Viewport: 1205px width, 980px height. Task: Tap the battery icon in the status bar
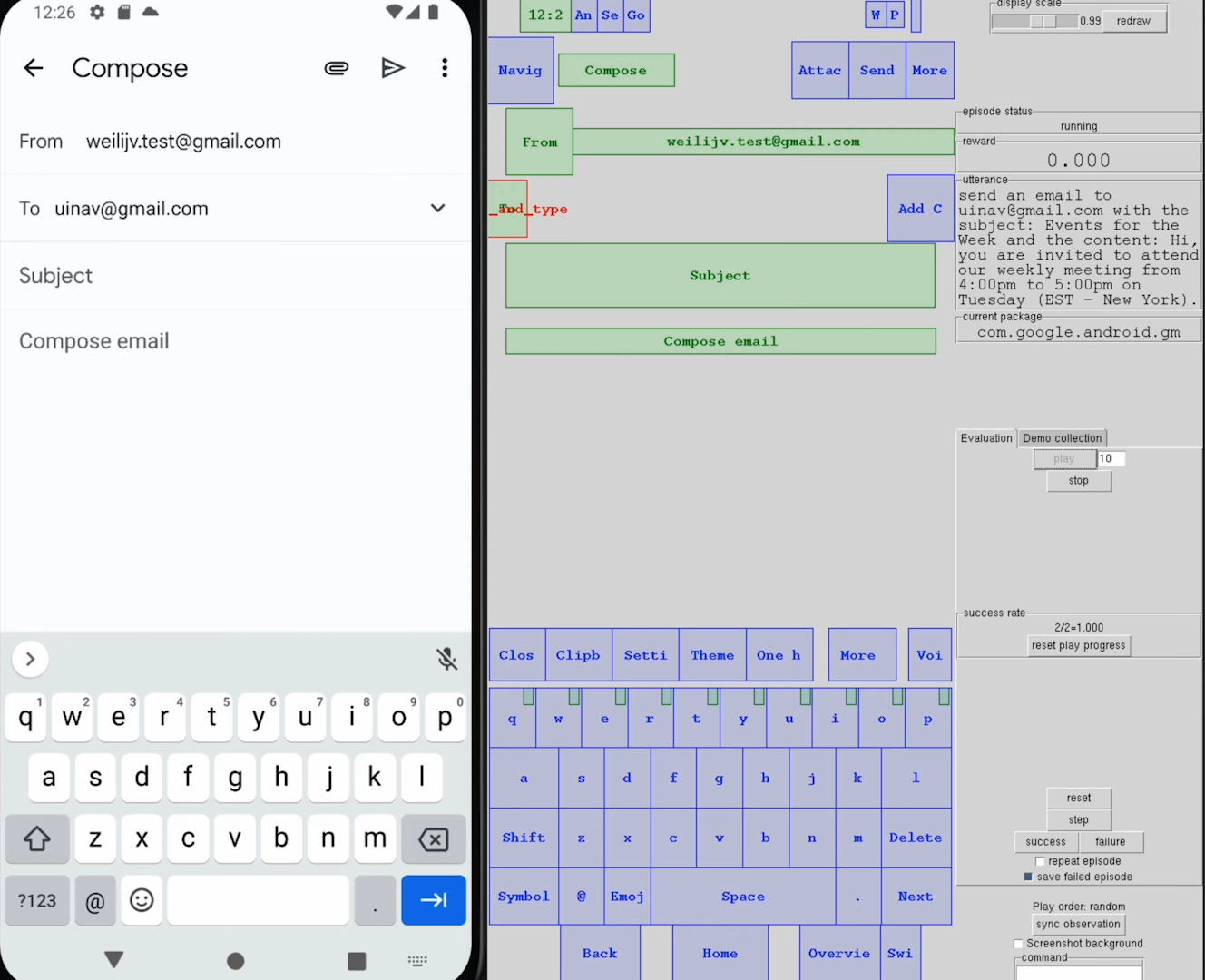[434, 12]
